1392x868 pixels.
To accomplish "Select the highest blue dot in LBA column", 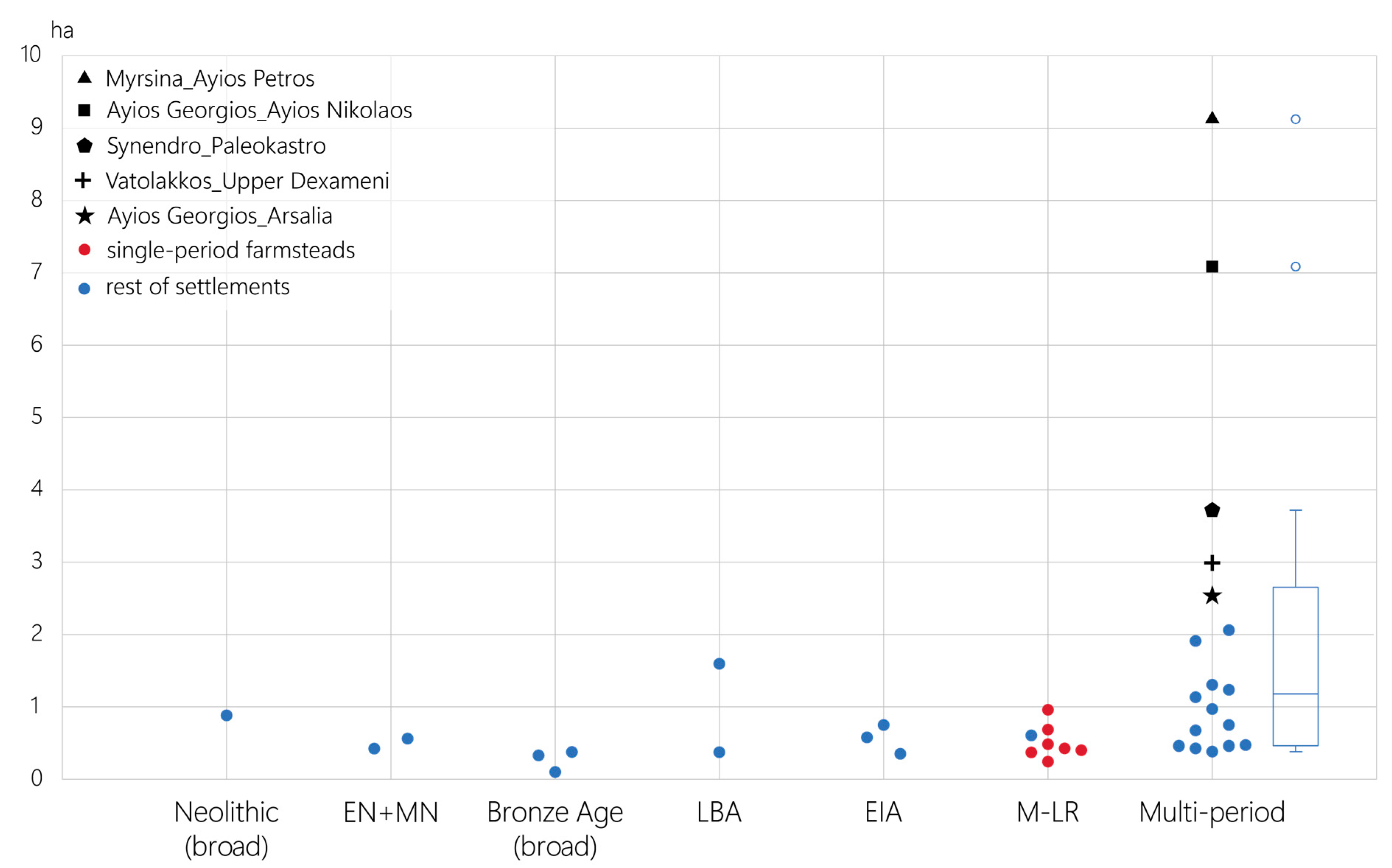I will coord(719,664).
